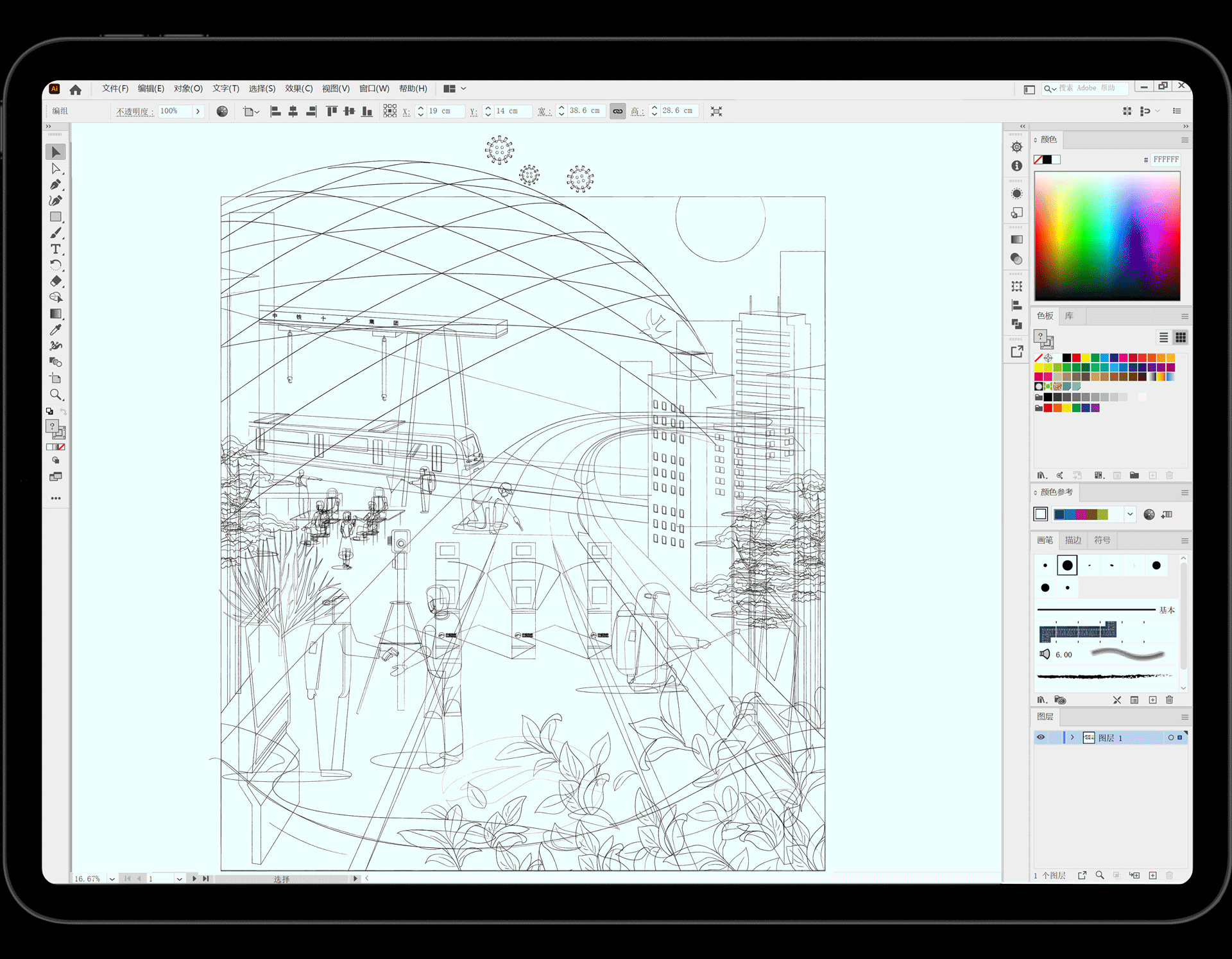Switch to the 描边 tab
The height and width of the screenshot is (959, 1232).
1073,540
